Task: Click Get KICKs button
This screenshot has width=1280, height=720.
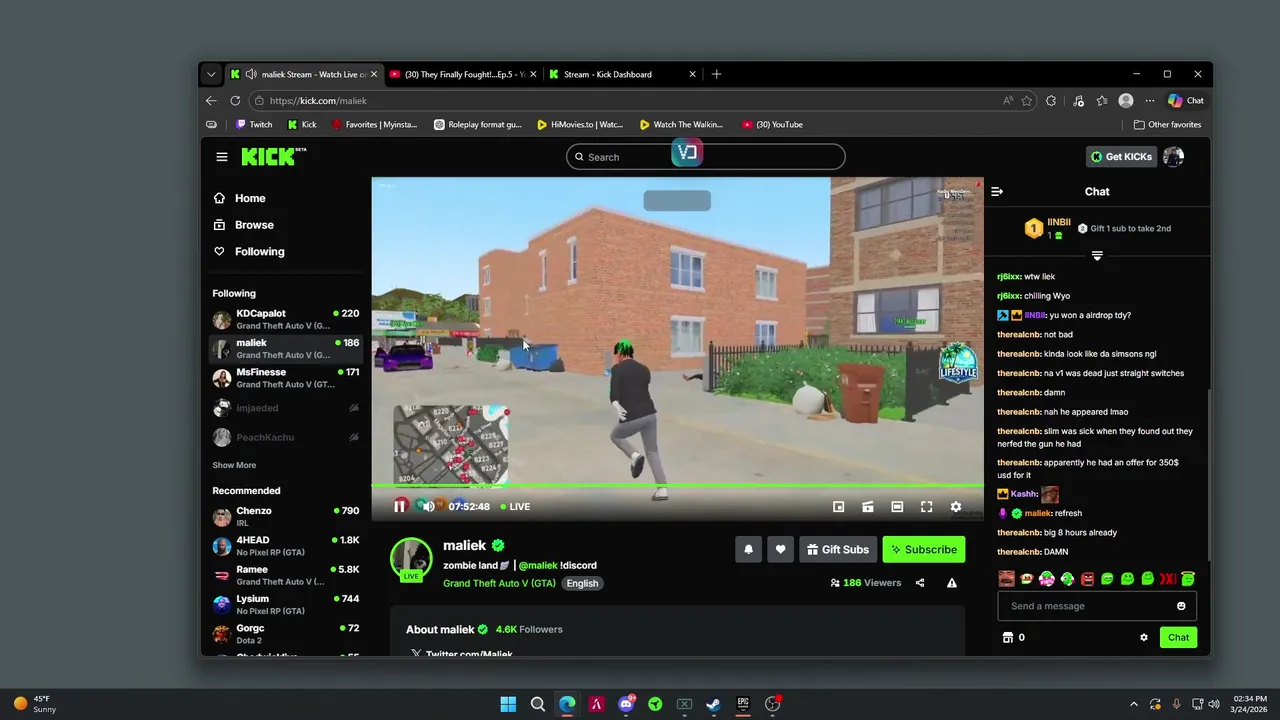Action: pyautogui.click(x=1122, y=157)
